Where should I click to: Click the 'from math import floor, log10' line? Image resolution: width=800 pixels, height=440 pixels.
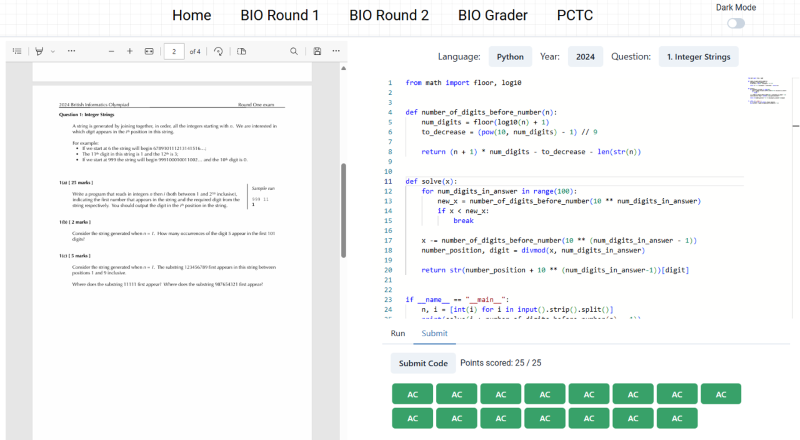463,83
